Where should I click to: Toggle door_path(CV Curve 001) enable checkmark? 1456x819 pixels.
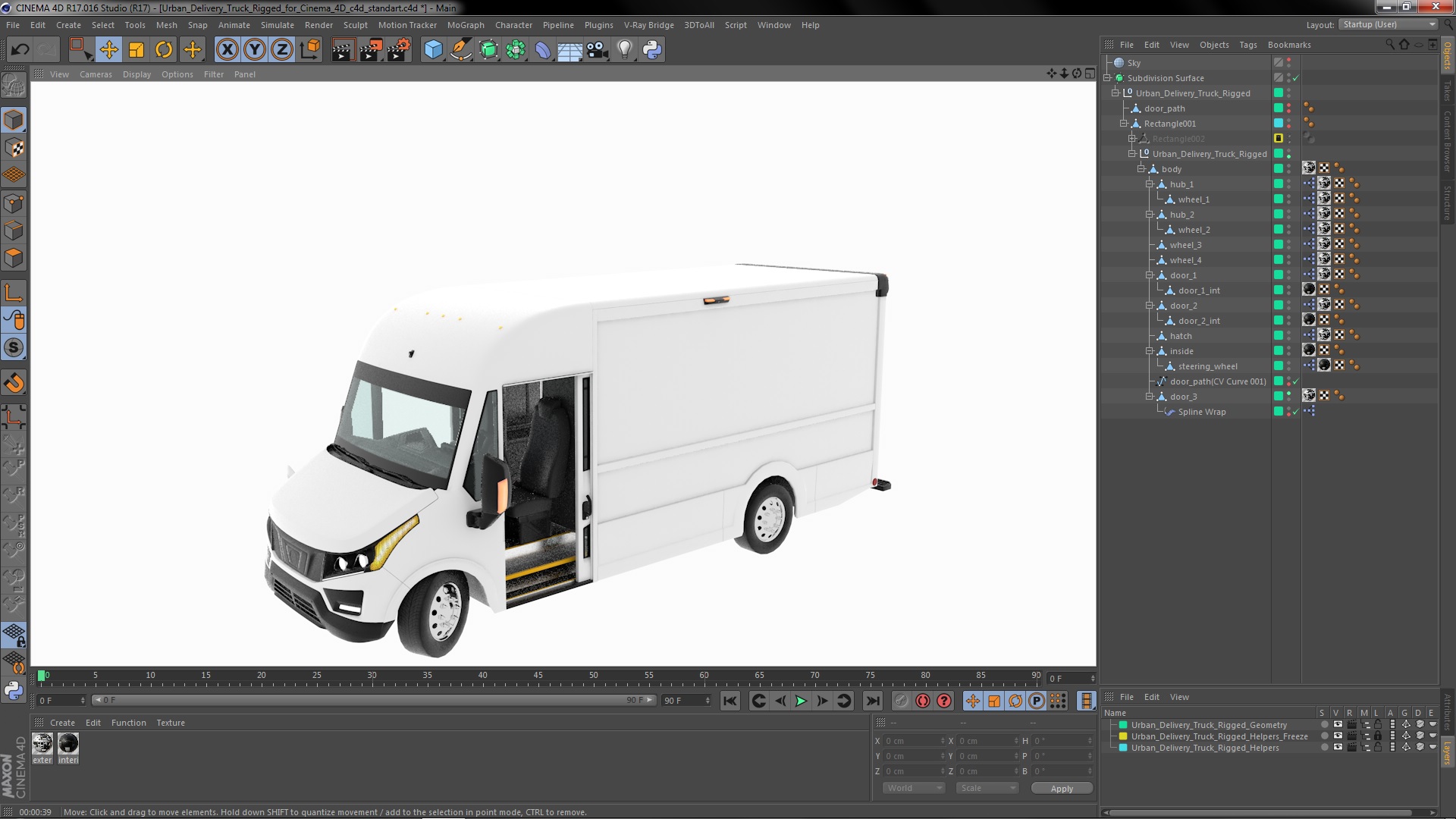[1296, 381]
